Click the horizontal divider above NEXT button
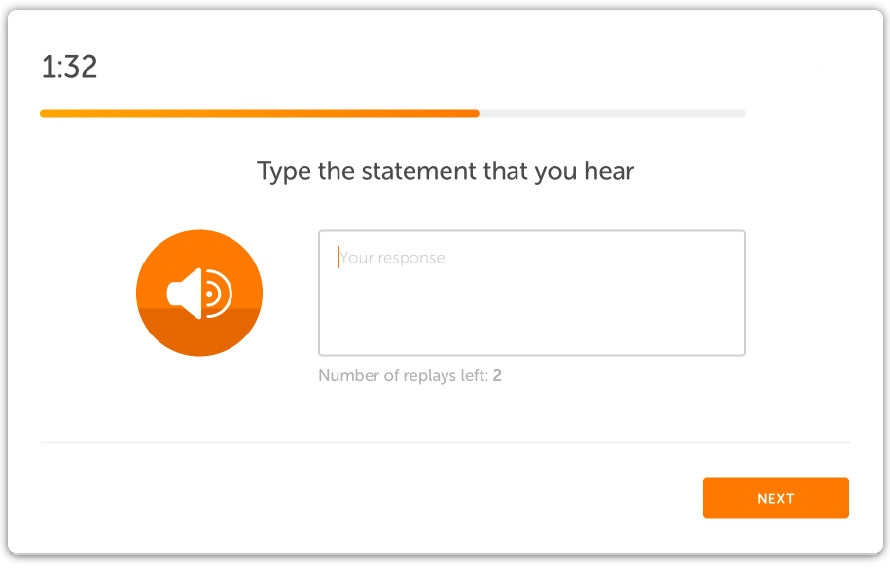The image size is (890, 571). 446,442
